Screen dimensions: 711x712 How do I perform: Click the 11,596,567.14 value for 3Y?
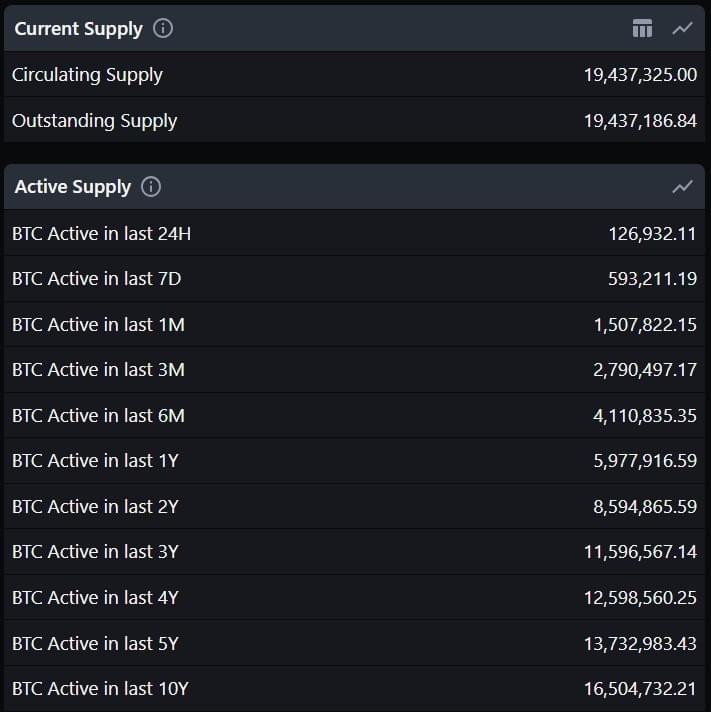[x=640, y=552]
